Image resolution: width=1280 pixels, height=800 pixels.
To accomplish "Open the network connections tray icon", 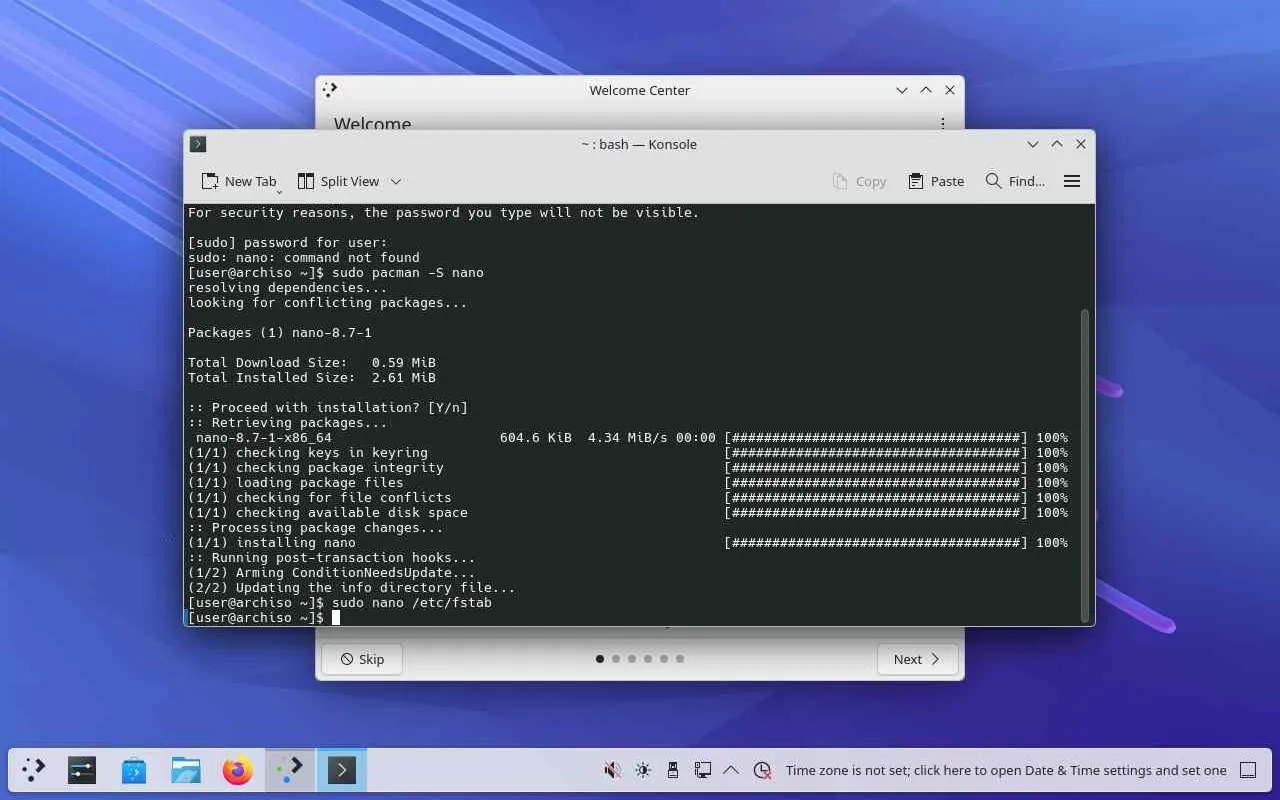I will 703,770.
